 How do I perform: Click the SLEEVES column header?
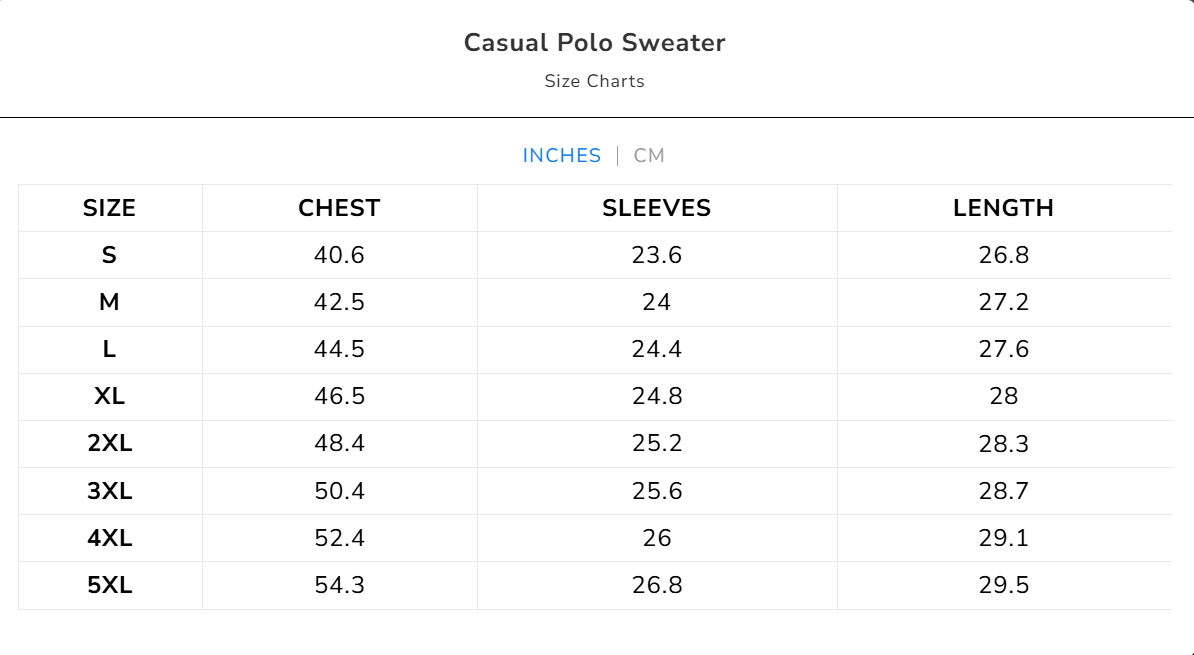[x=656, y=208]
